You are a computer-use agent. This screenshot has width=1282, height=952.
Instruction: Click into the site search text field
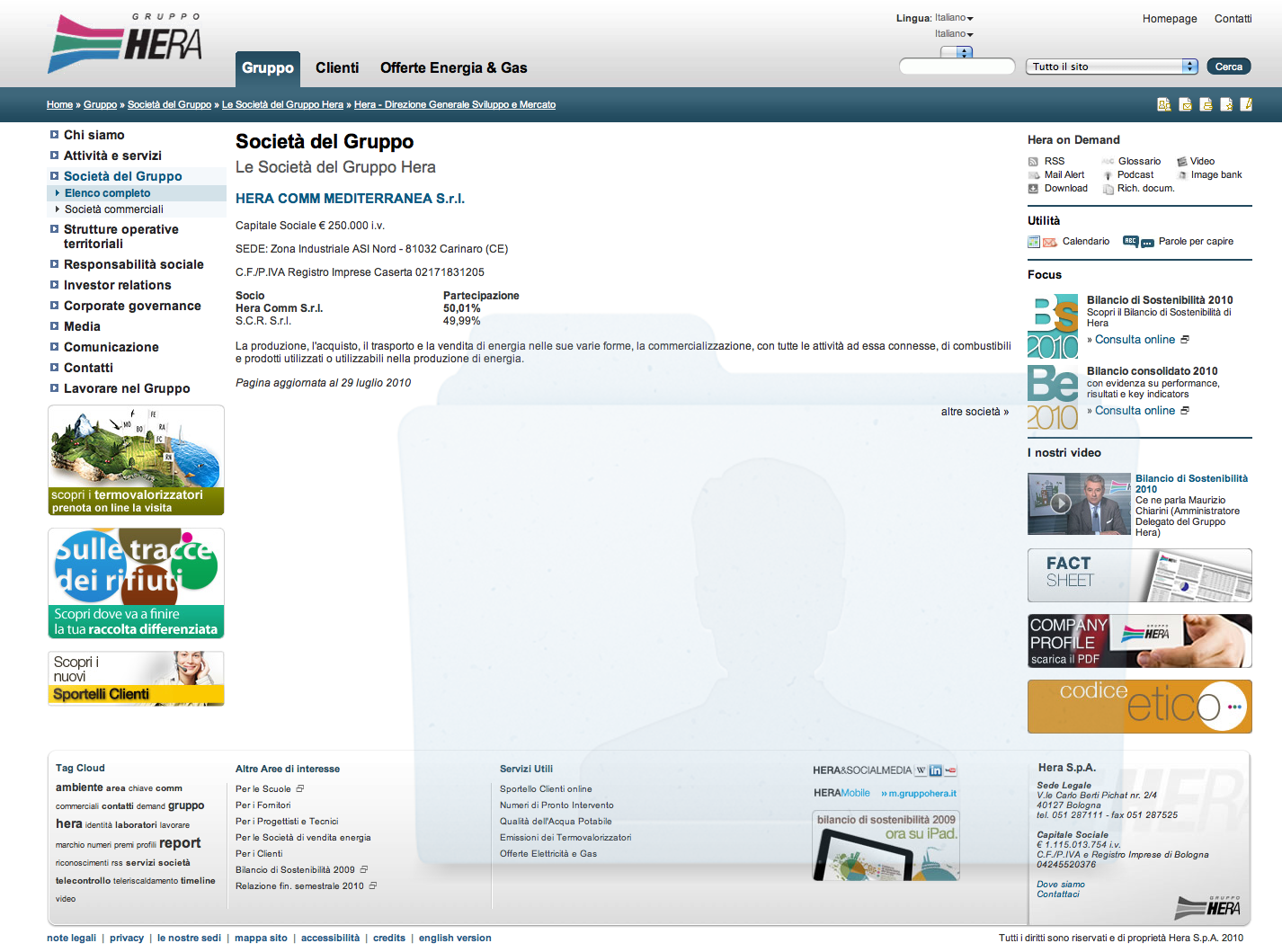pos(957,67)
